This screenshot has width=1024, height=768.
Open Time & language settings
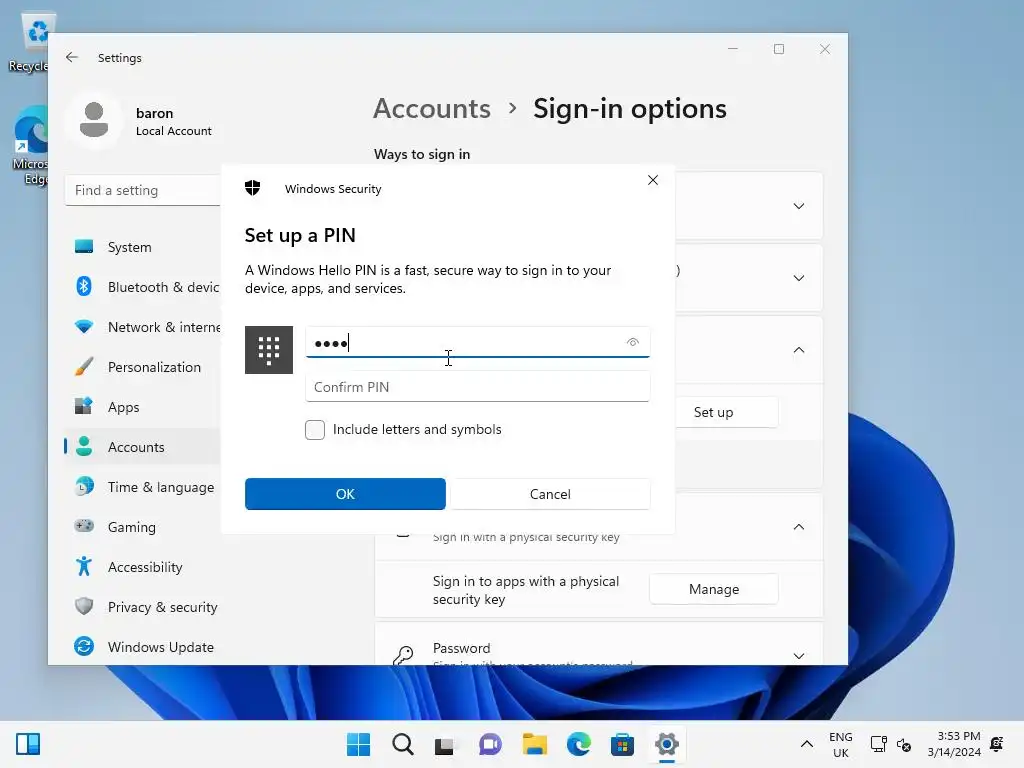(x=142, y=487)
